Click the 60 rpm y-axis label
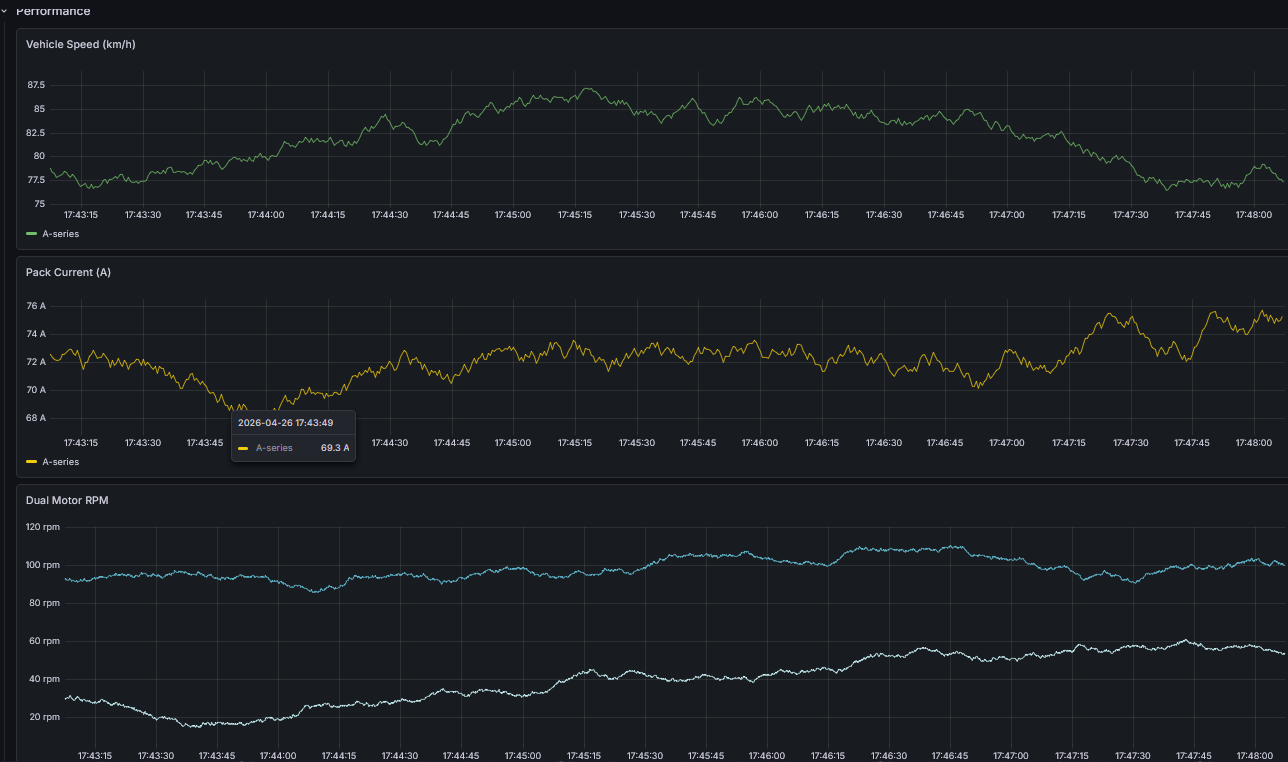The height and width of the screenshot is (762, 1288). (43, 641)
